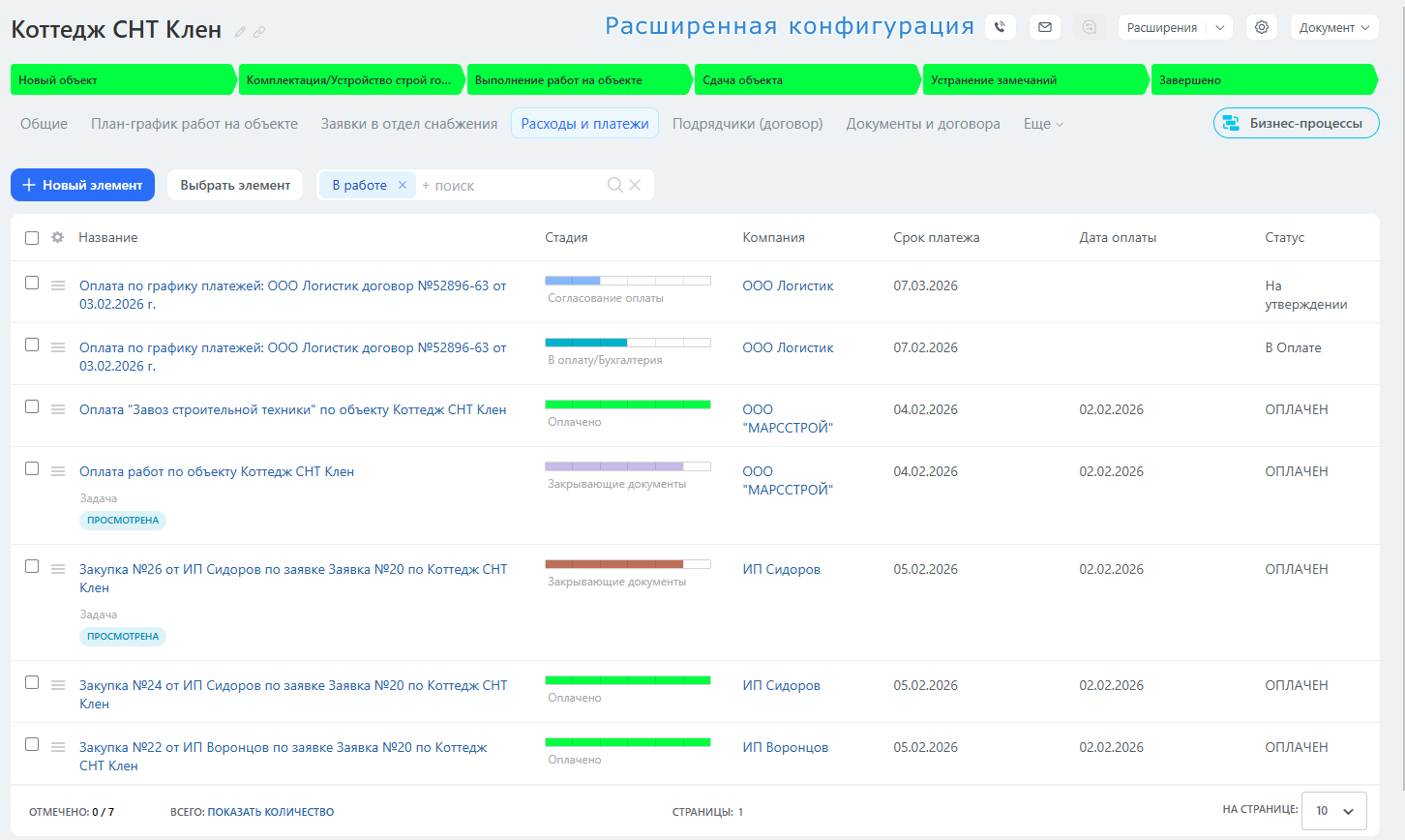Click the 'Новый элемент' button
The image size is (1405, 840).
82,185
